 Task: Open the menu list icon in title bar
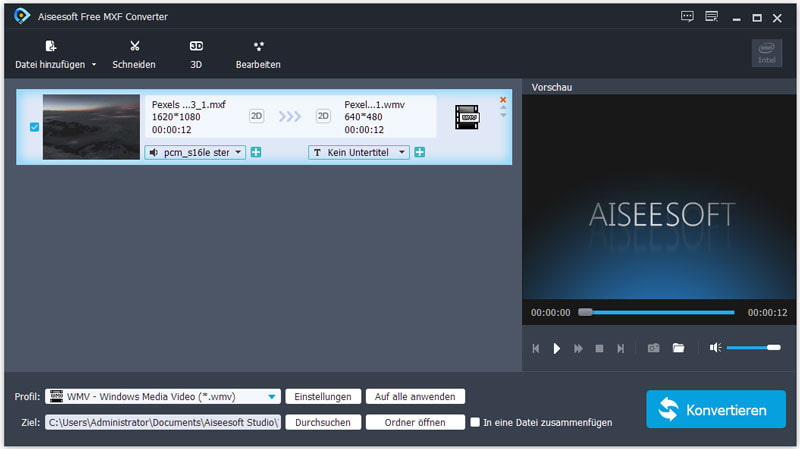point(711,17)
